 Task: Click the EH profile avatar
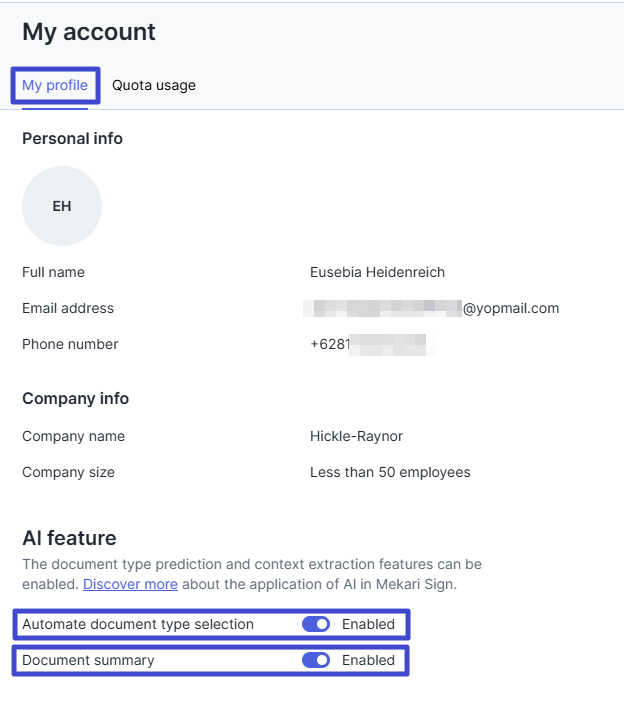[62, 206]
